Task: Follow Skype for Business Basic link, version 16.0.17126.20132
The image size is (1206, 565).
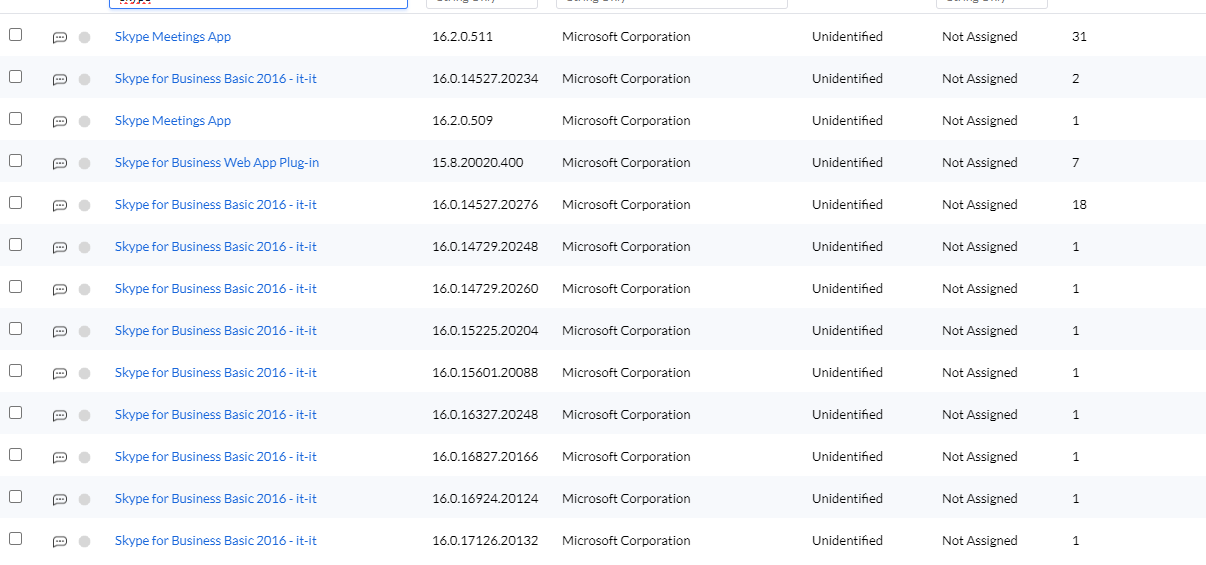Action: coord(216,541)
